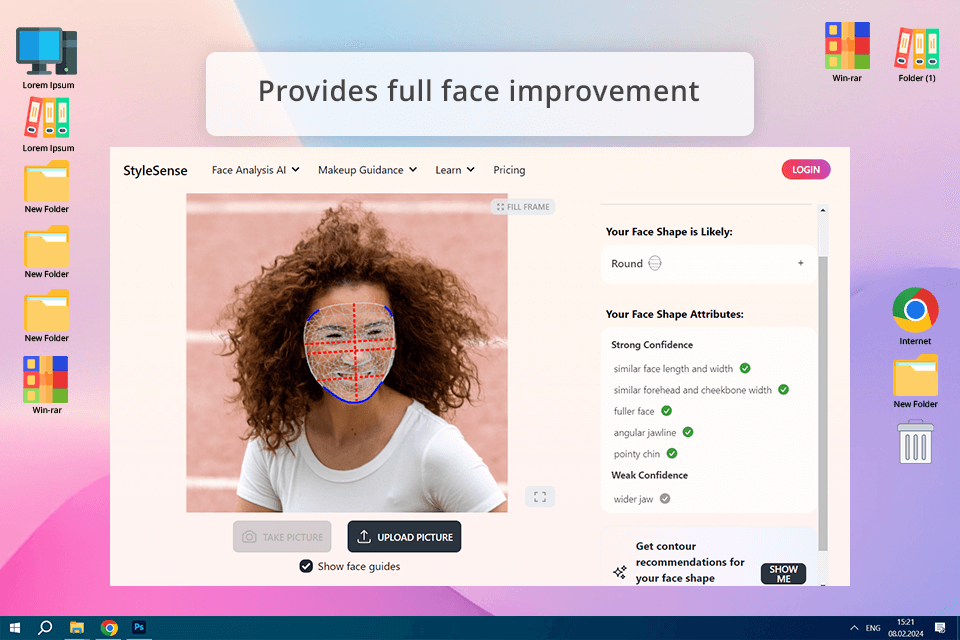Click checkmark beside similar forehead and cheekbone width
This screenshot has height=640, width=960.
(783, 390)
